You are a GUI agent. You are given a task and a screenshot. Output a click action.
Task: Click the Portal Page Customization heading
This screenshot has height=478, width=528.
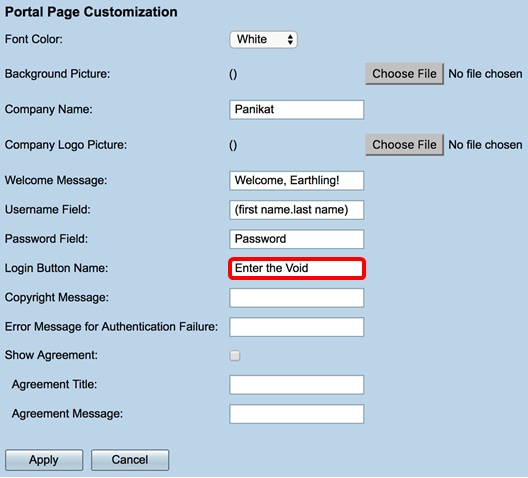(x=91, y=12)
